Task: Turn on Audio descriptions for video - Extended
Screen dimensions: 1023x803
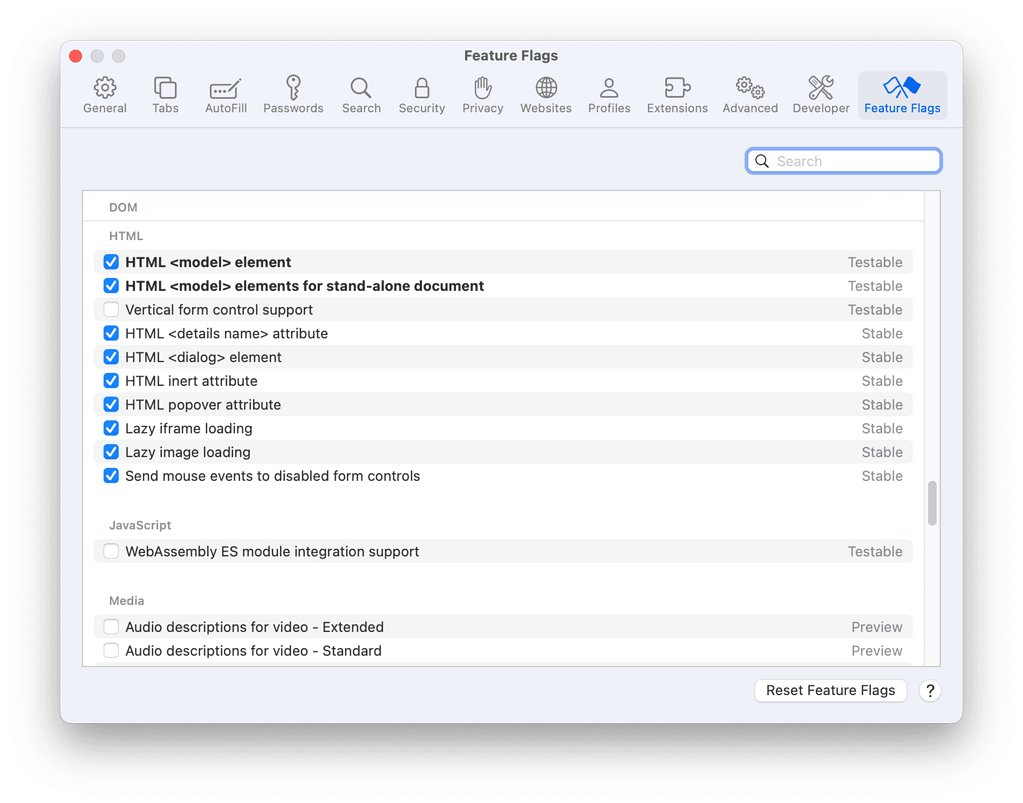Action: coord(111,627)
